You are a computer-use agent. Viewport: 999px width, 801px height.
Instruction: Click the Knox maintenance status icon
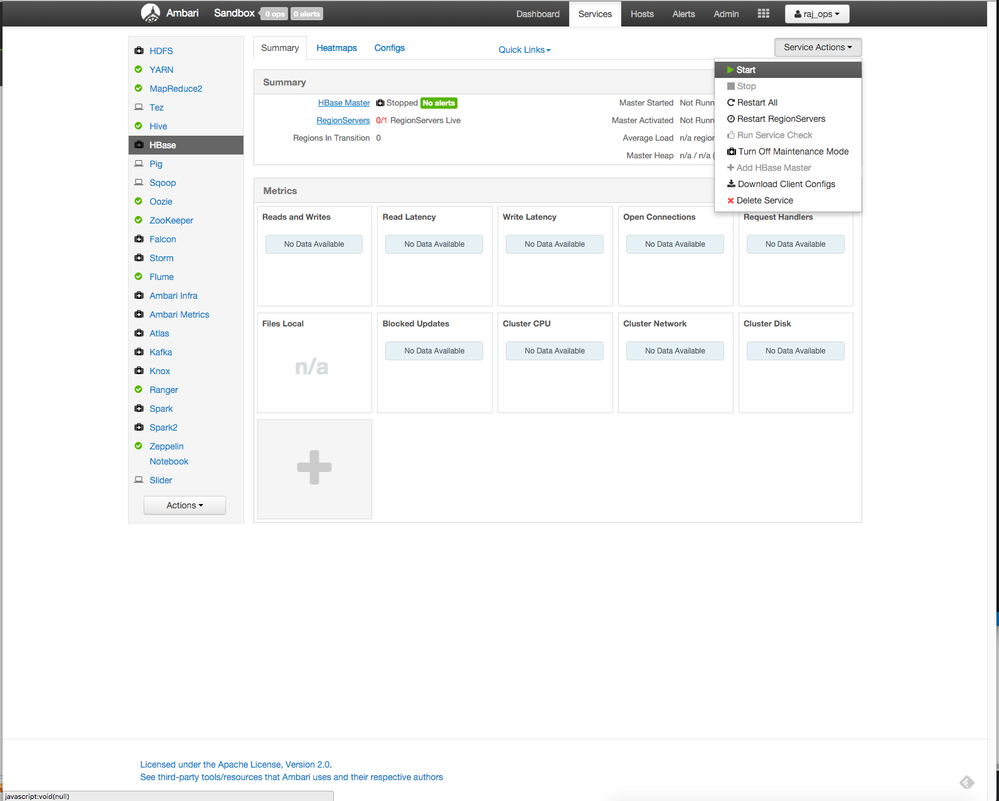[138, 370]
